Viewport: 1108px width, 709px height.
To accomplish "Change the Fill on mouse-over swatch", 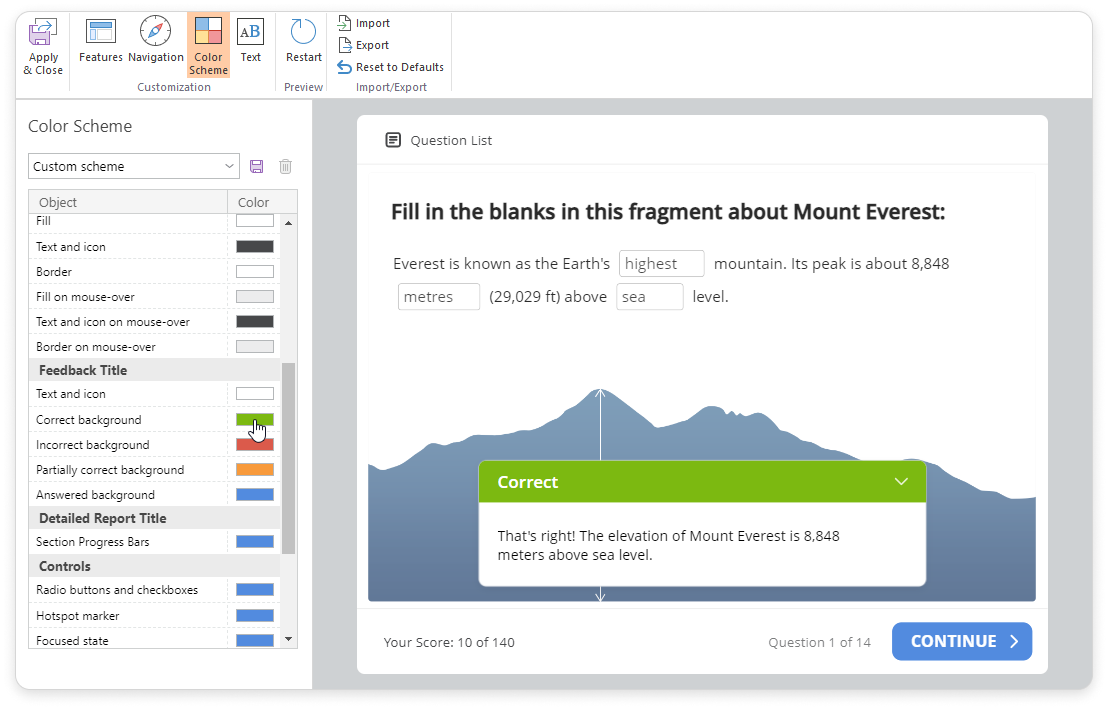I will click(254, 297).
